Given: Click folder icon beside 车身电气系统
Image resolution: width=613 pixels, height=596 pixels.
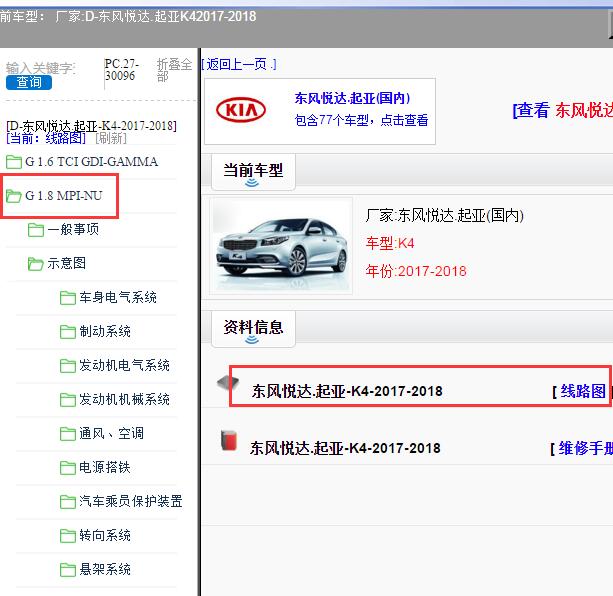Looking at the screenshot, I should click(x=68, y=297).
